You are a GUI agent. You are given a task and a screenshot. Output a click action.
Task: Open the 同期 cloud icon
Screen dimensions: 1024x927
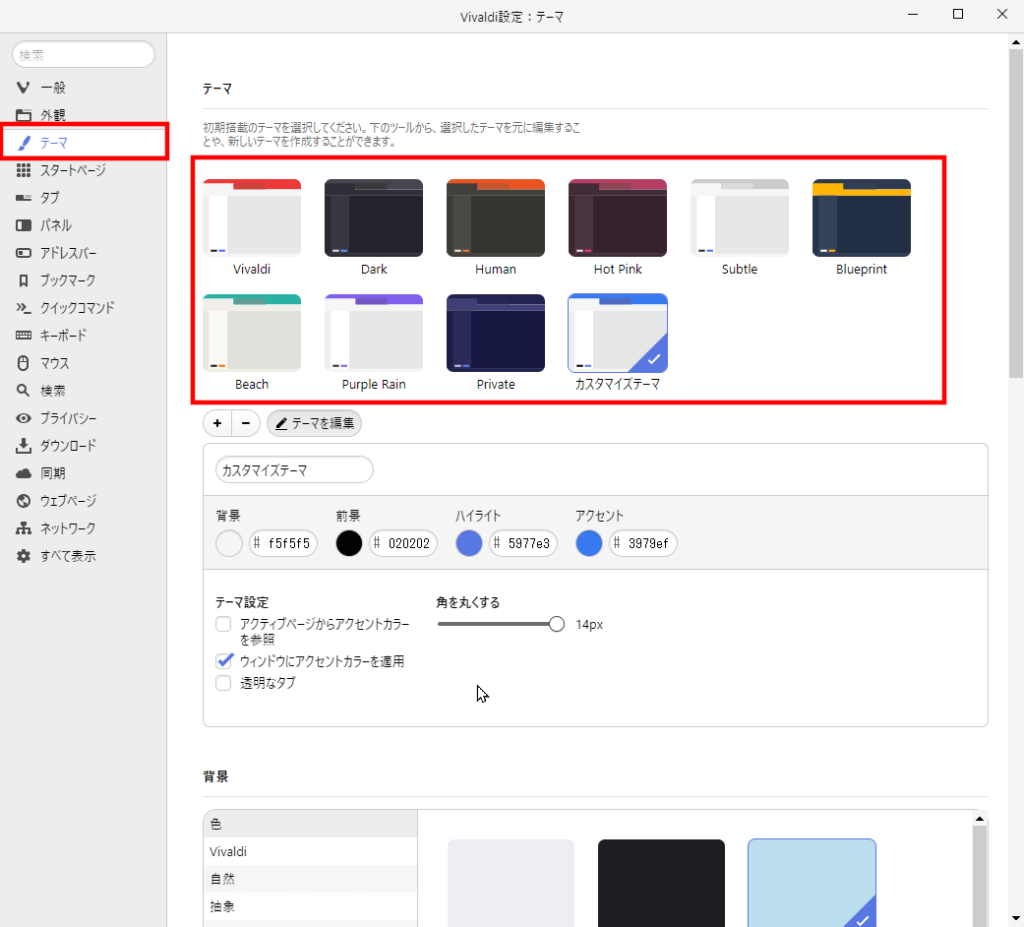[x=24, y=473]
